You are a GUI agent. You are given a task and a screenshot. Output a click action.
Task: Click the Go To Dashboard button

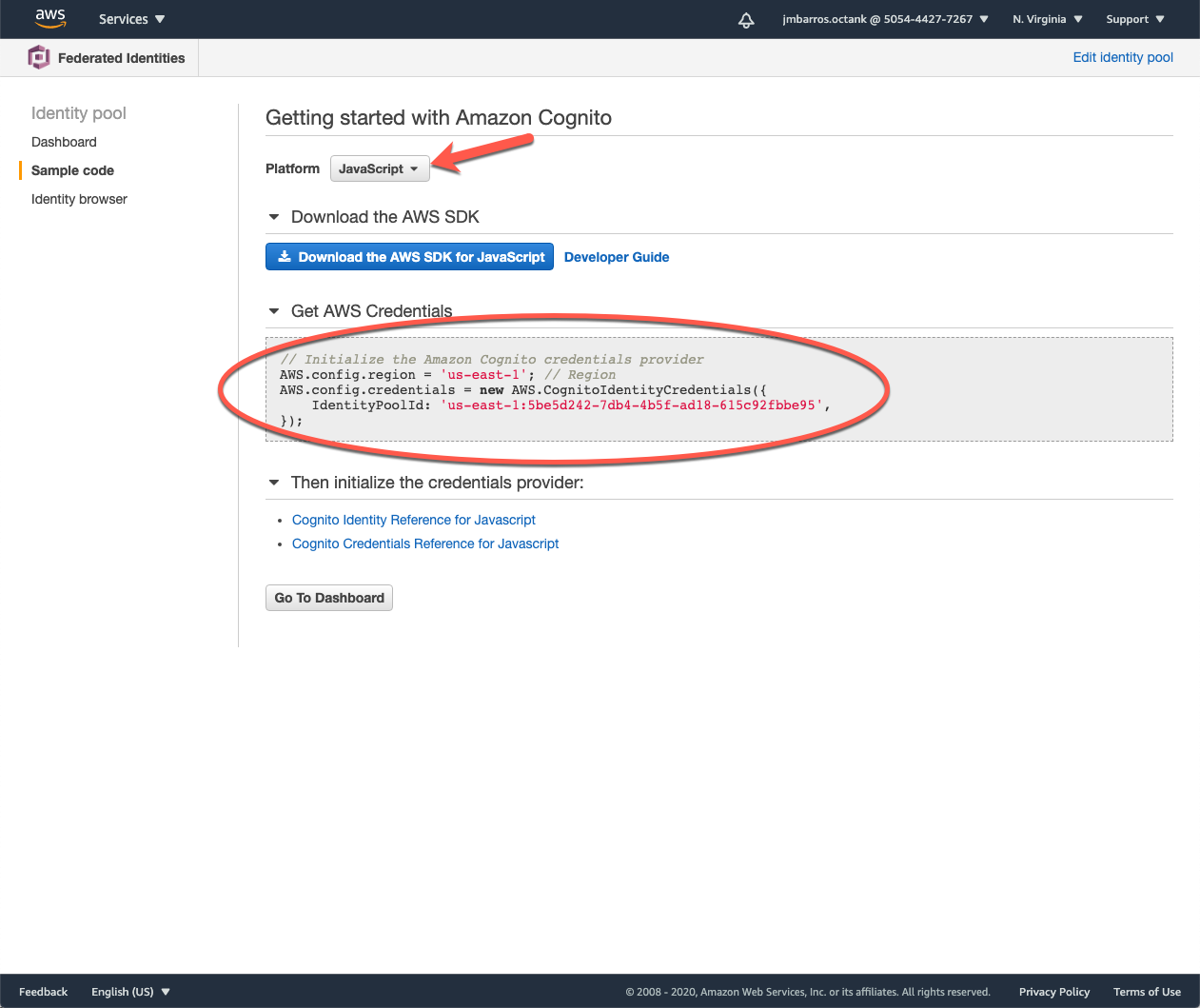329,598
